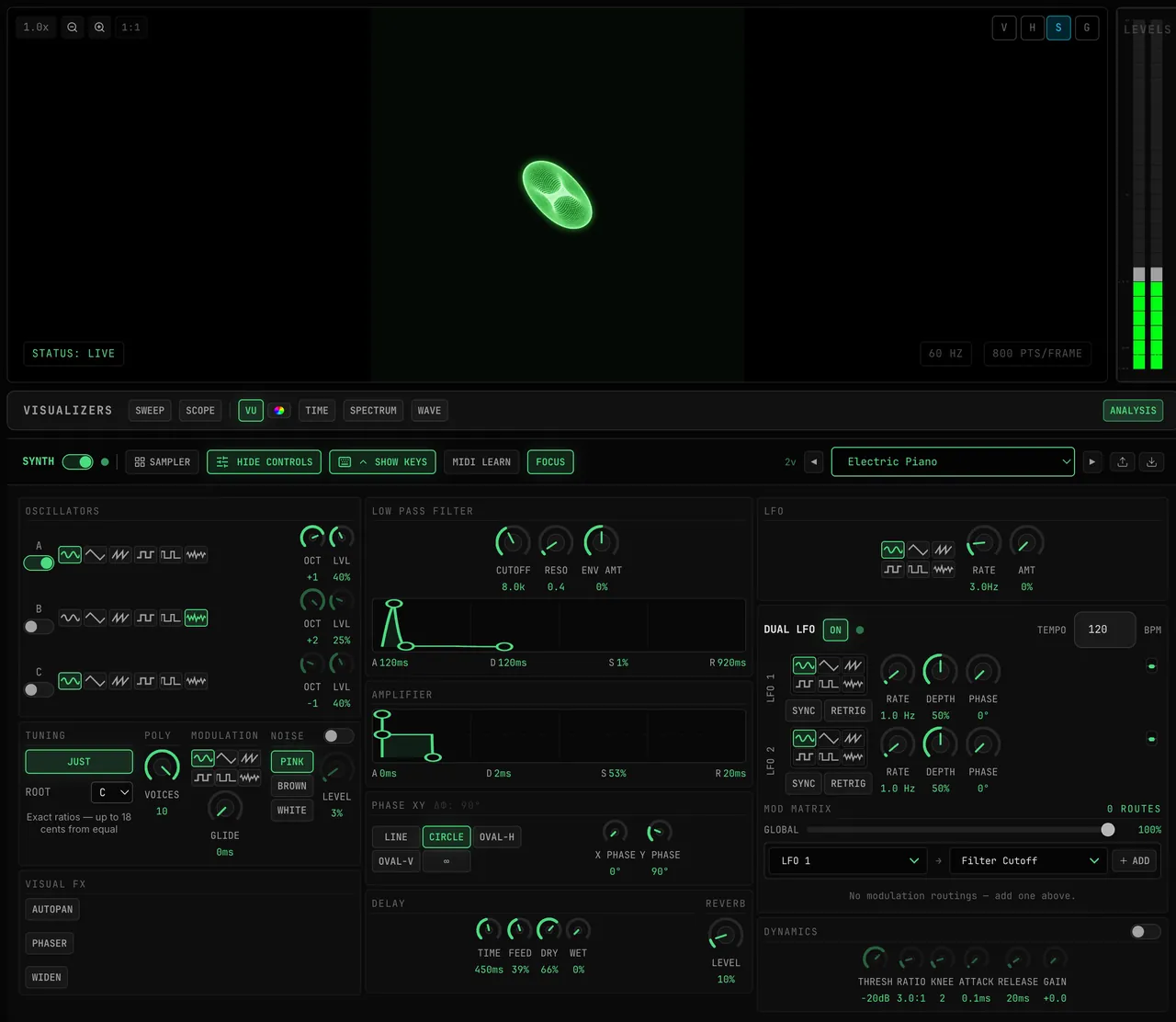Select sine waveform for oscillator A
This screenshot has width=1176, height=1022.
coord(70,555)
